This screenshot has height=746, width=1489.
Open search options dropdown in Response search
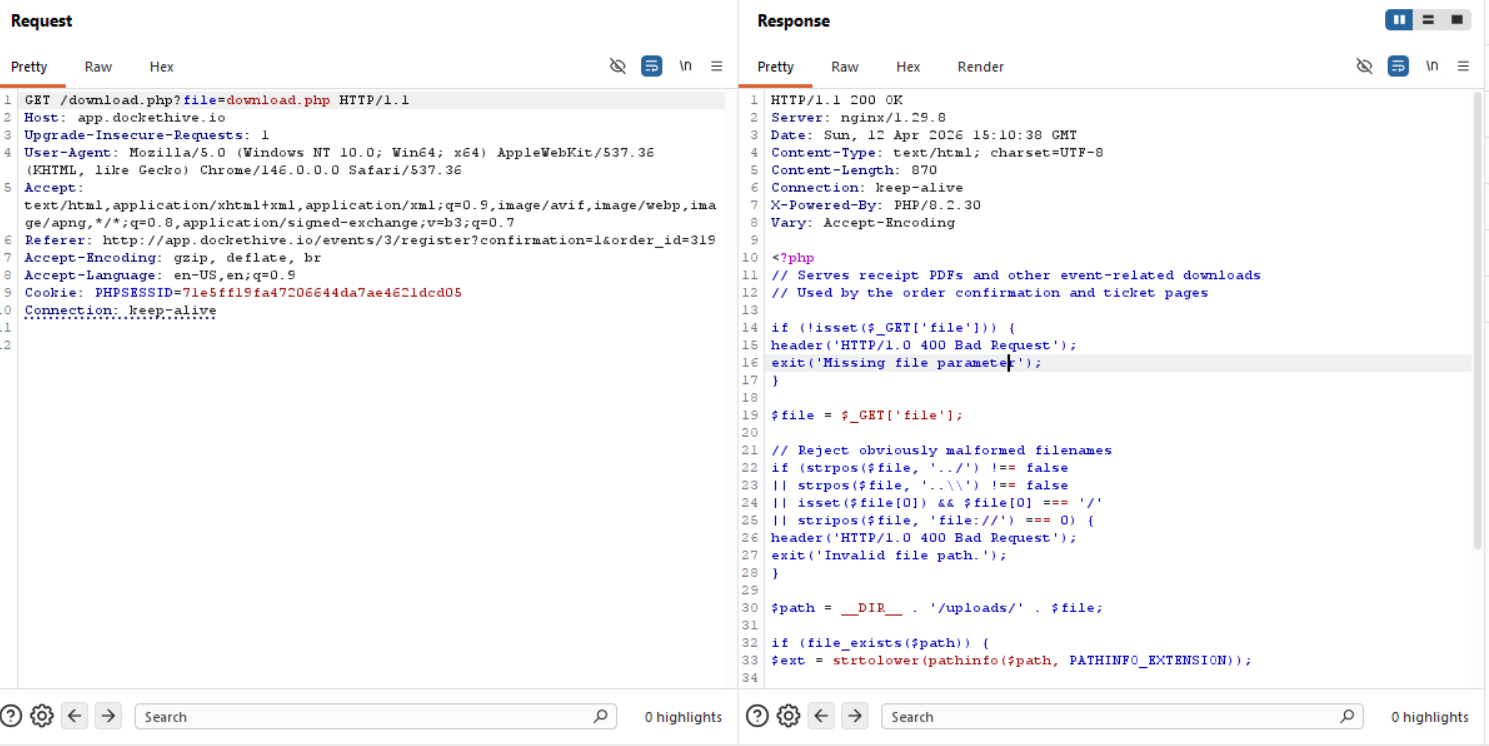[x=1348, y=716]
